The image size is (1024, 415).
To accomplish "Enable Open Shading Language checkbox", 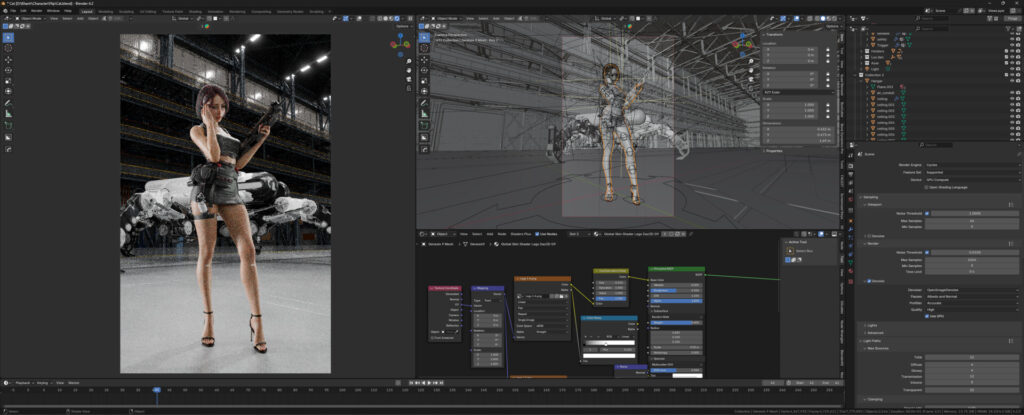I will click(x=926, y=187).
